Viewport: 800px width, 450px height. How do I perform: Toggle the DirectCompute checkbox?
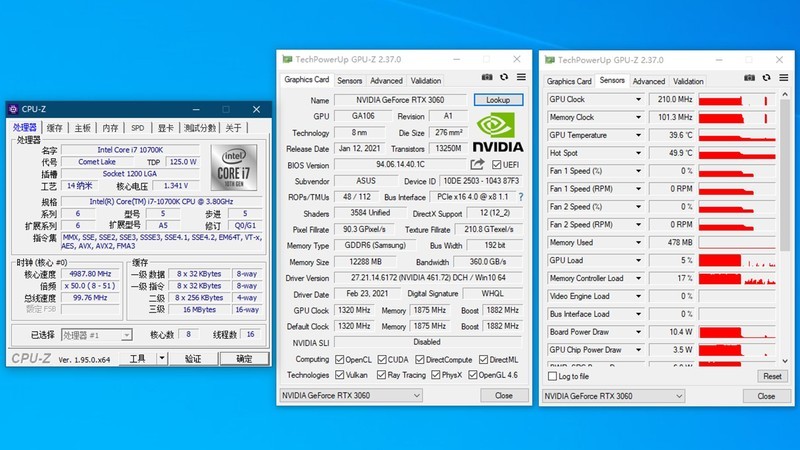click(x=419, y=360)
